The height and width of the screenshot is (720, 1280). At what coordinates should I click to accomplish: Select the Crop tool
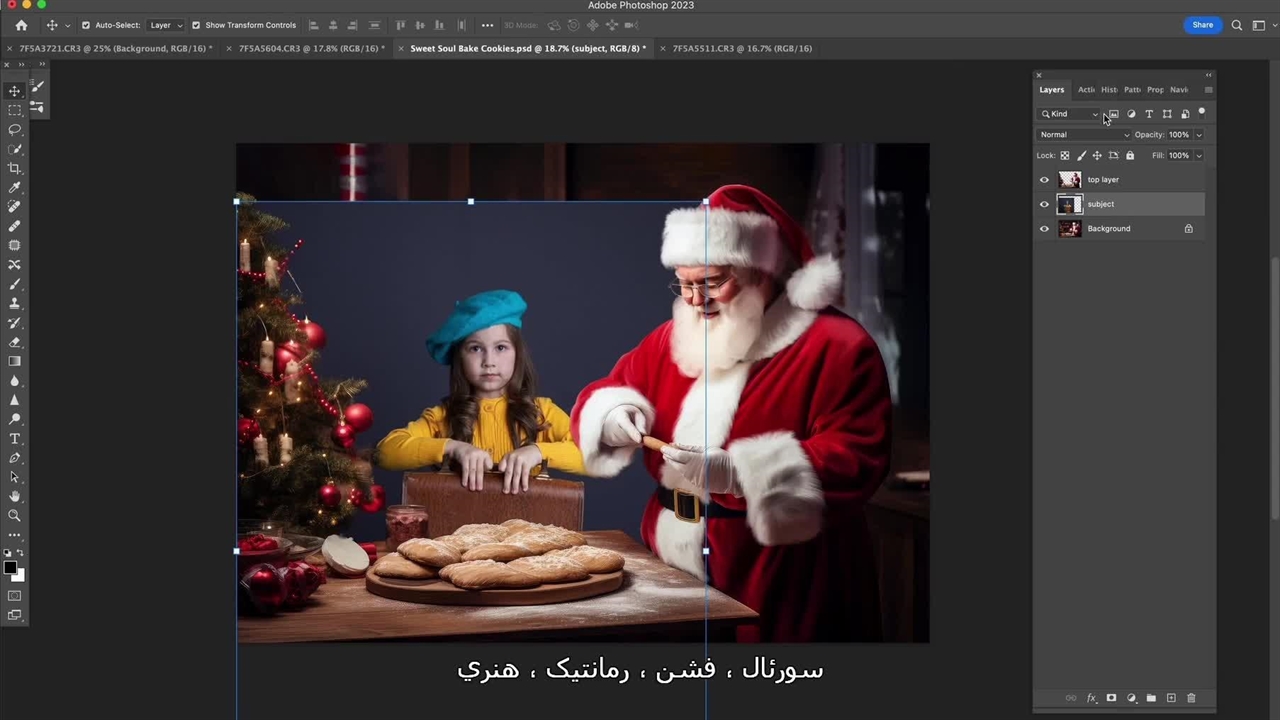(x=15, y=168)
